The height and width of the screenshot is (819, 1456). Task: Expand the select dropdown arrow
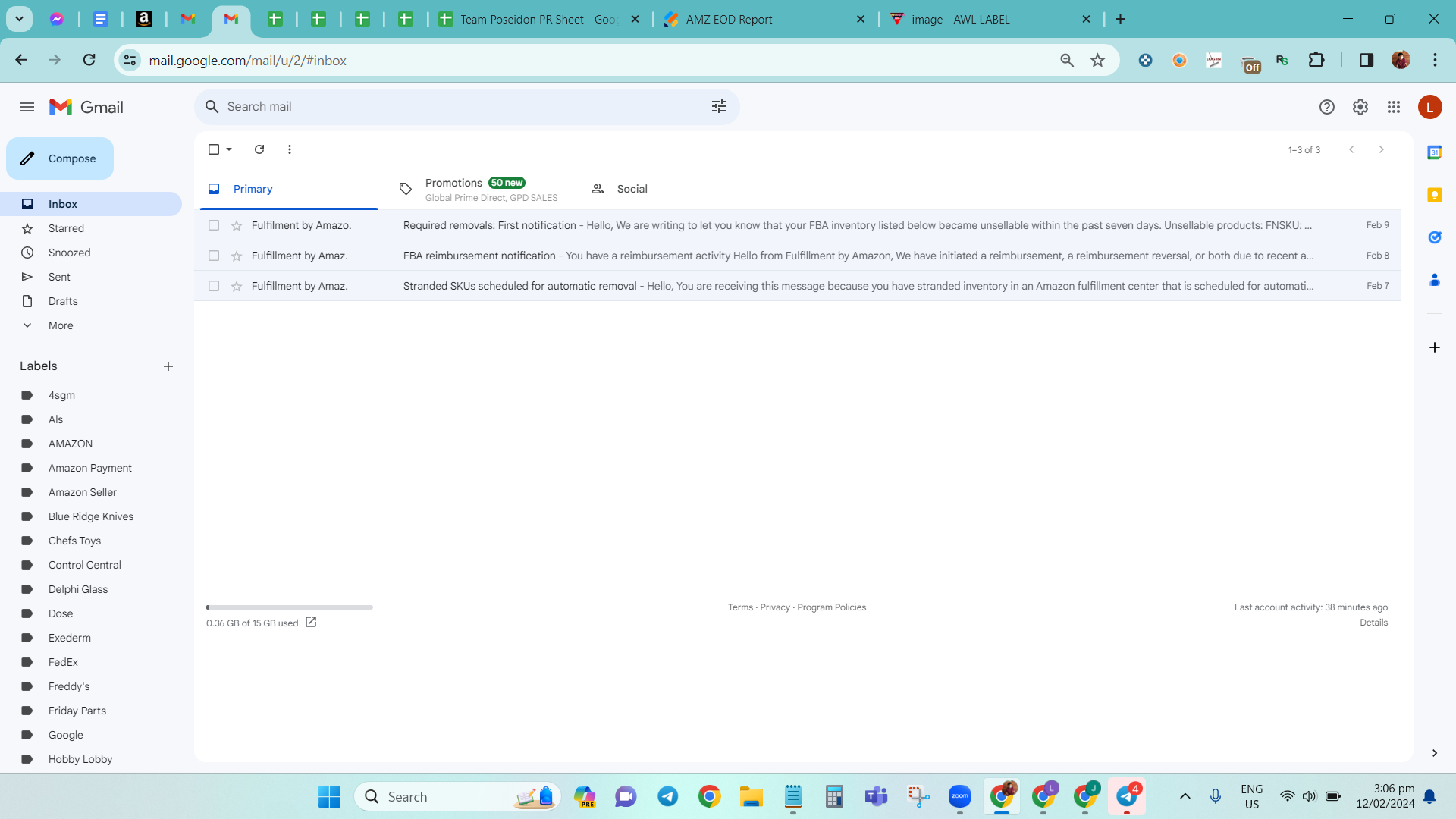[229, 149]
